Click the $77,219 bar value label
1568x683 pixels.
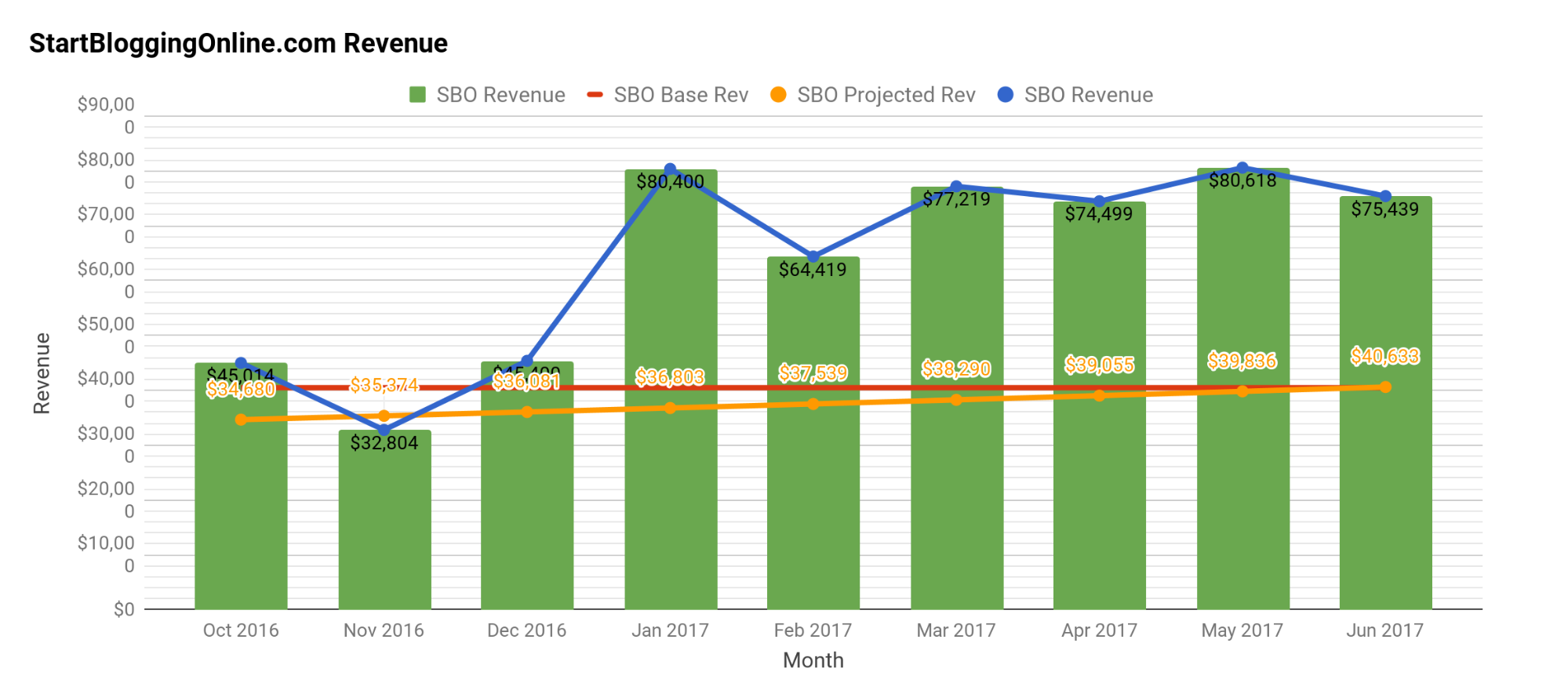coord(956,199)
